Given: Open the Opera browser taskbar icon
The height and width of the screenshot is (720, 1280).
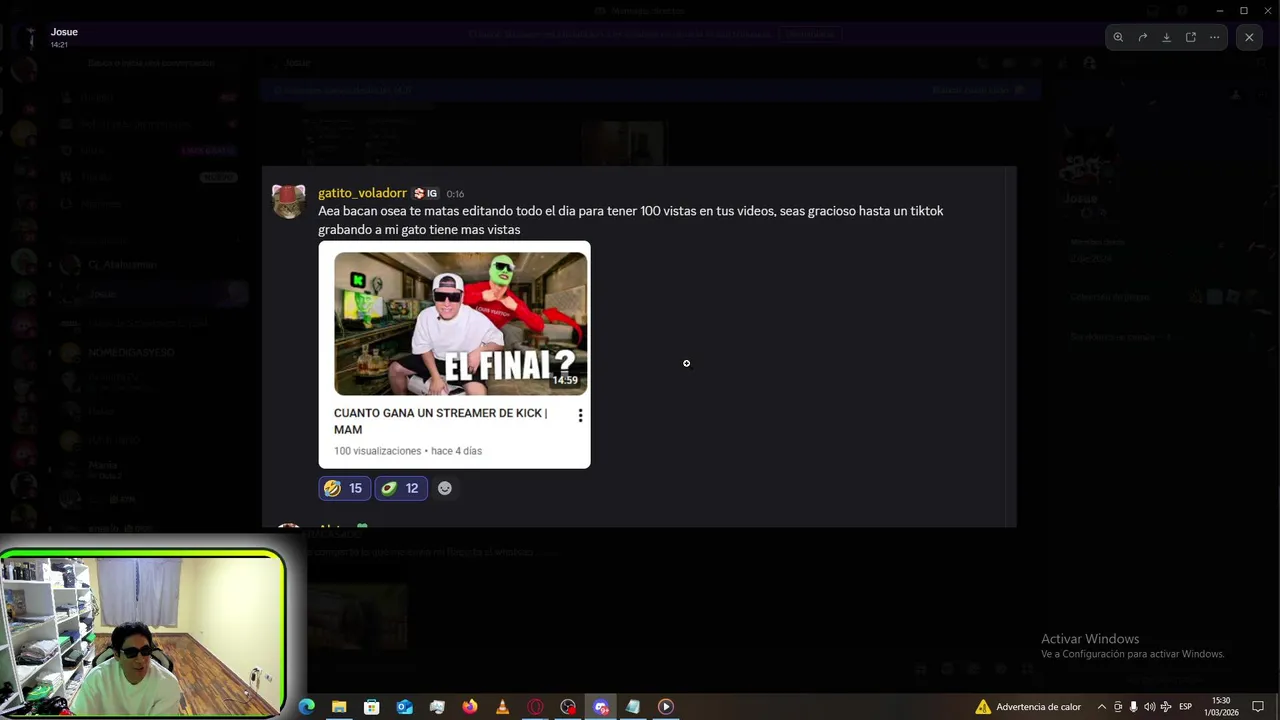Looking at the screenshot, I should tap(535, 707).
